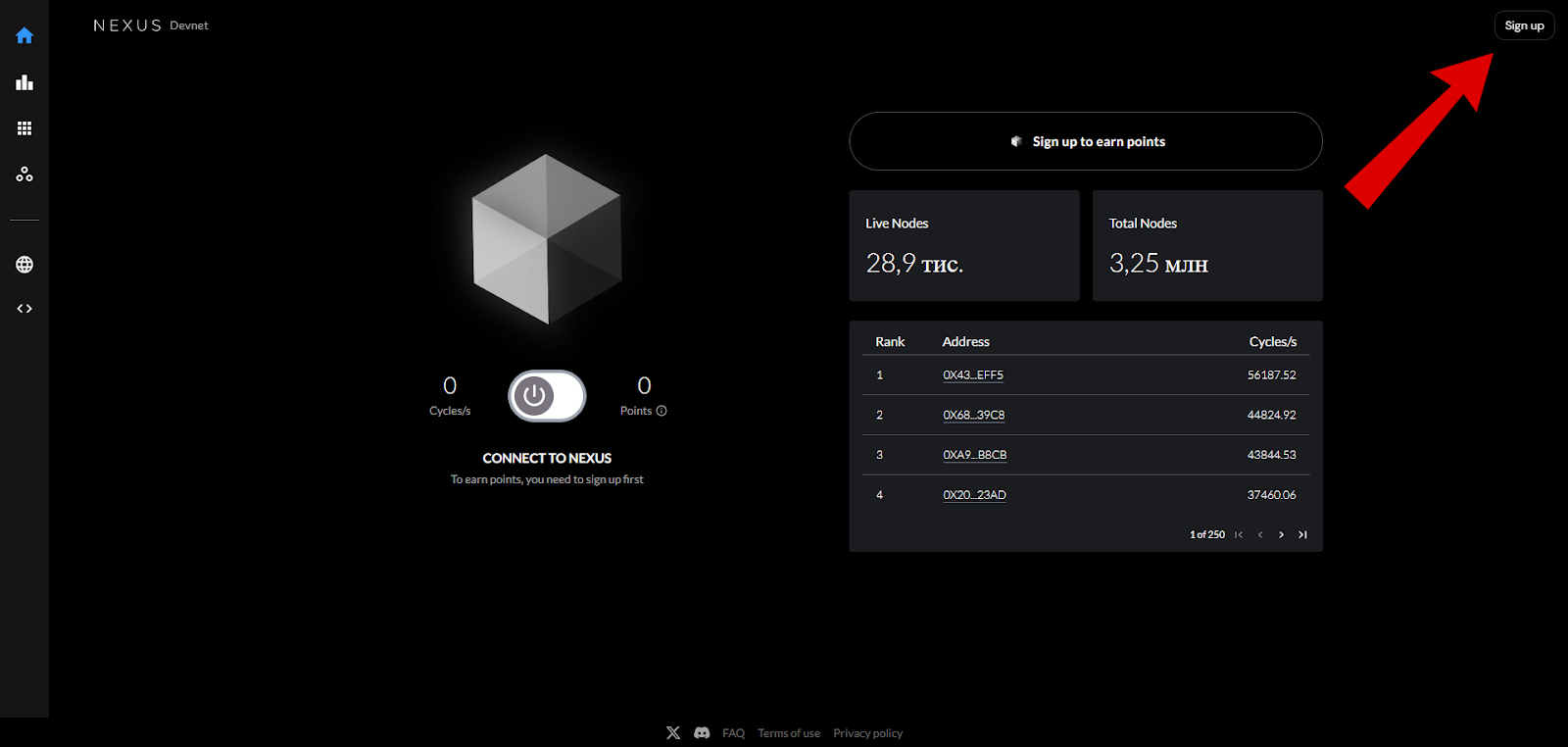Click the Sign up button top right

coord(1524,25)
